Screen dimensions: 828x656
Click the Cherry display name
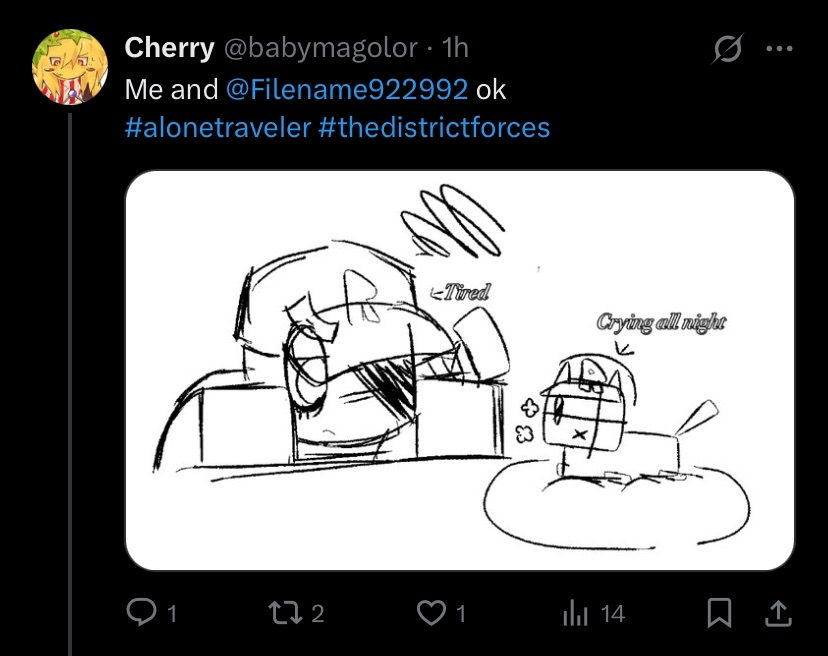point(170,48)
